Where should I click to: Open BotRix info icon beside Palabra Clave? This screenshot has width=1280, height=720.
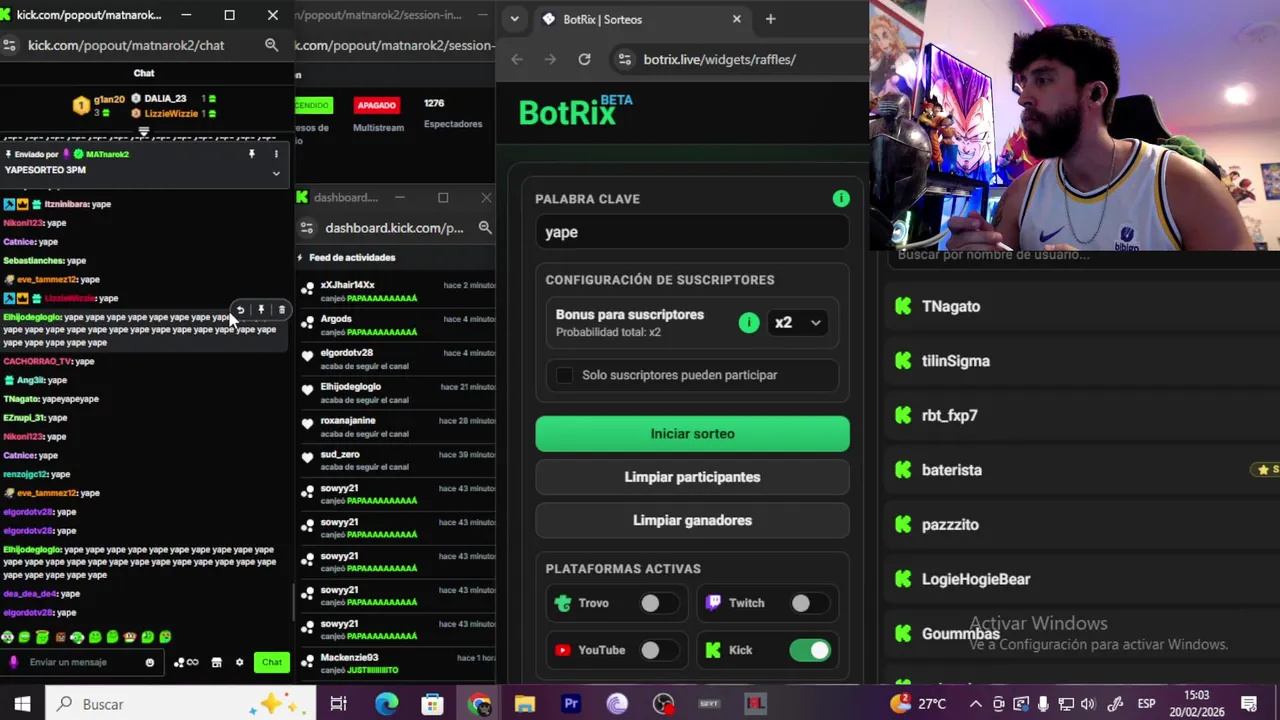click(x=841, y=199)
